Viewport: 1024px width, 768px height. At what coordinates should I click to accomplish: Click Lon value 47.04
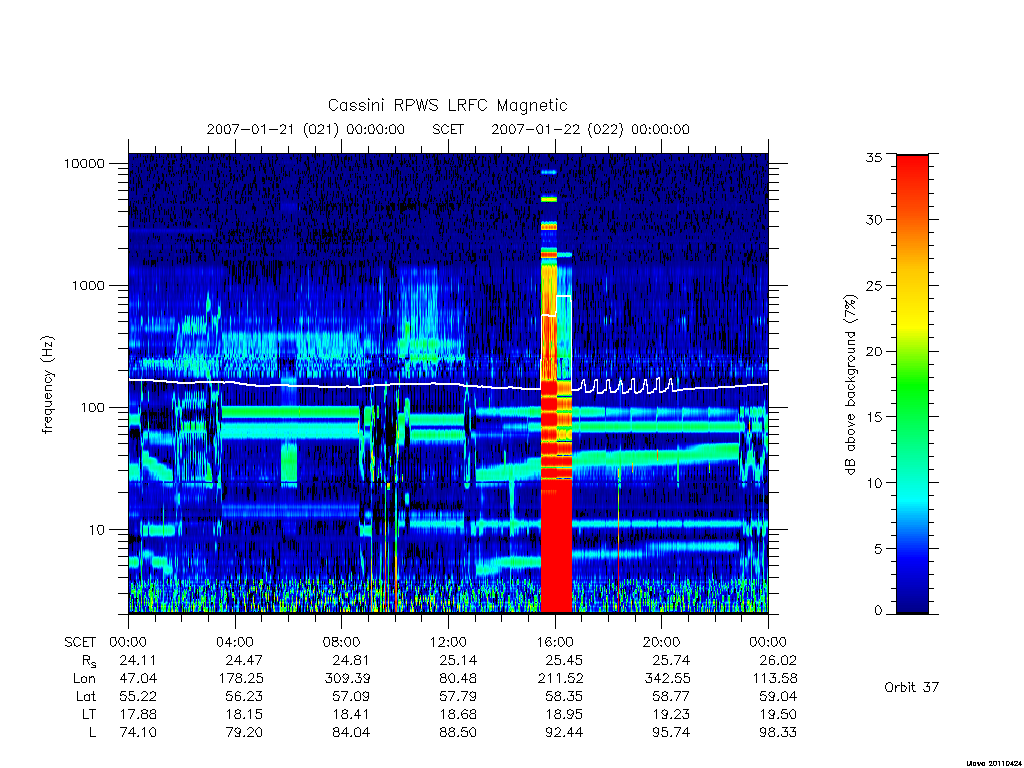pos(138,679)
